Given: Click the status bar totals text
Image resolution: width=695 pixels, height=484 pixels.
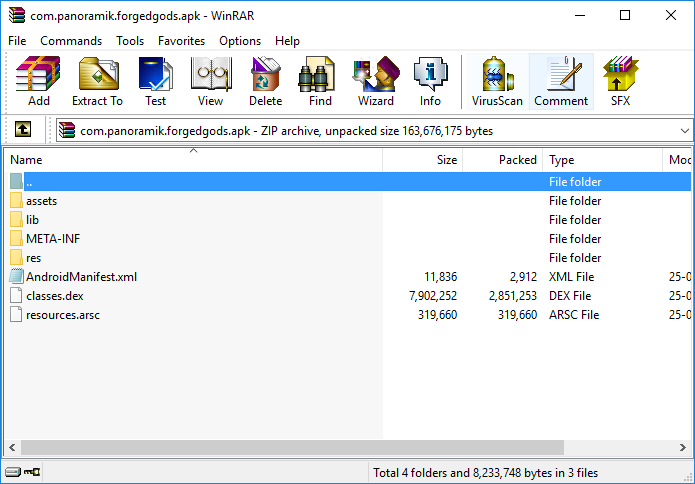Looking at the screenshot, I should 485,473.
